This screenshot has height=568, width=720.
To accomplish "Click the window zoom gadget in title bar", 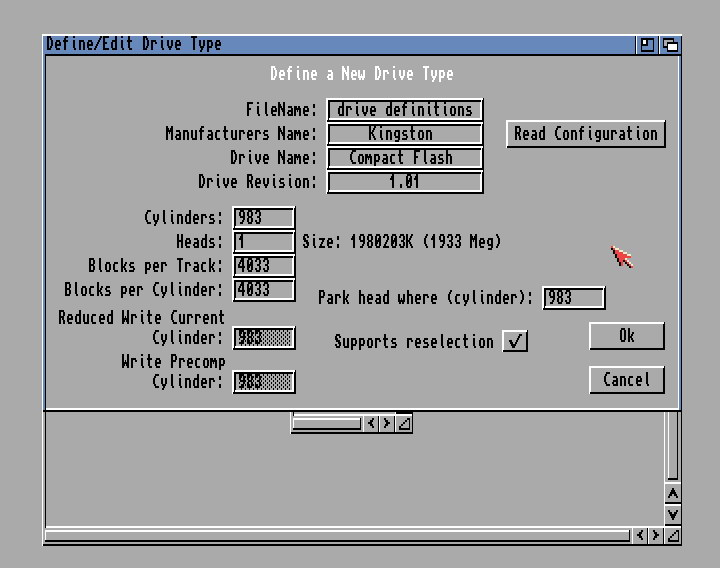I will 648,45.
